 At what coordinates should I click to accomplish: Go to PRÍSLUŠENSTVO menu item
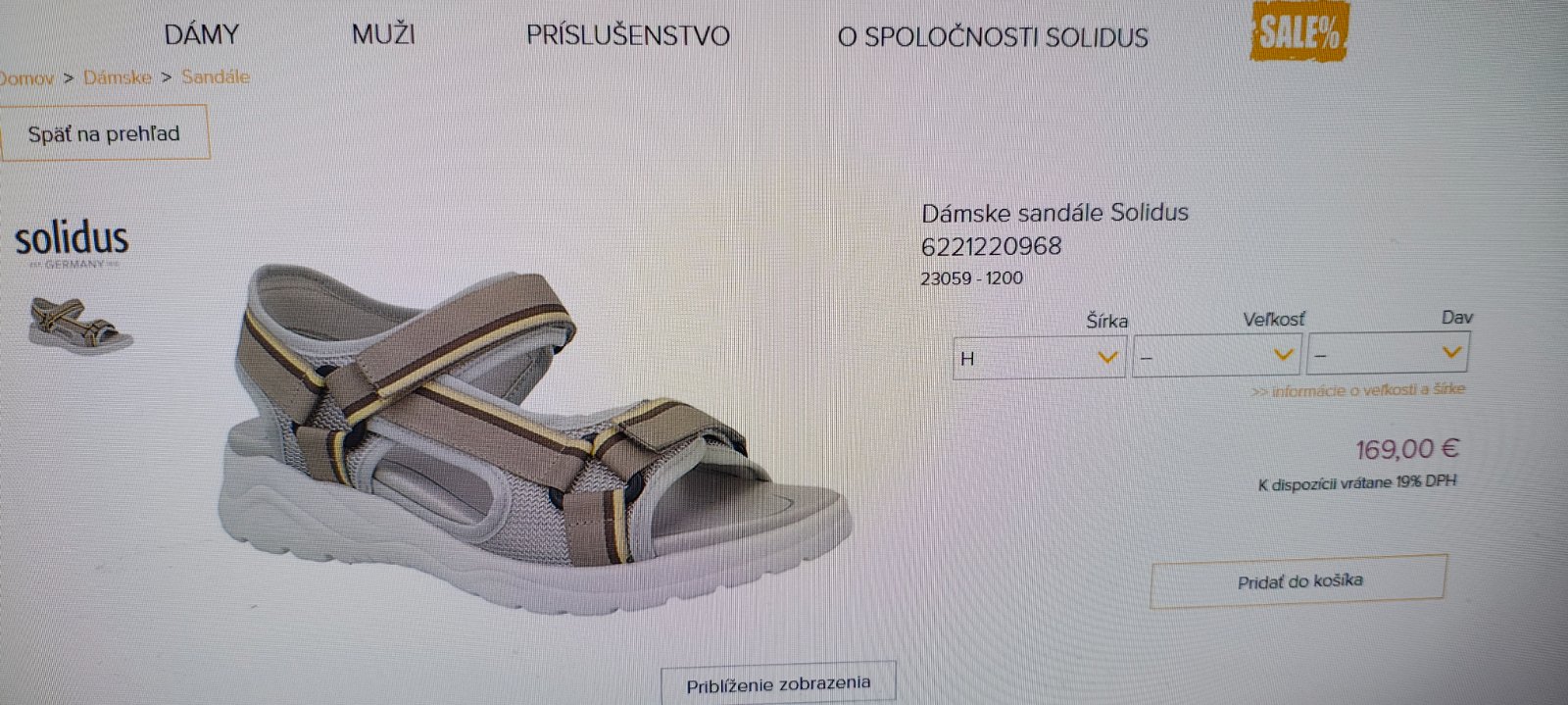coord(627,36)
